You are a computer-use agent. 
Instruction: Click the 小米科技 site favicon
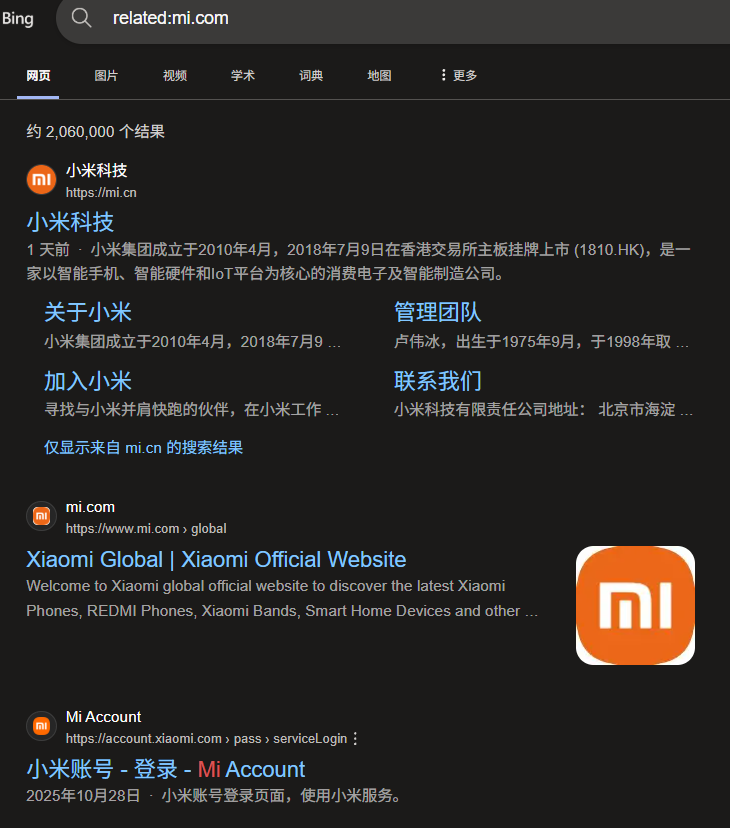(x=41, y=180)
